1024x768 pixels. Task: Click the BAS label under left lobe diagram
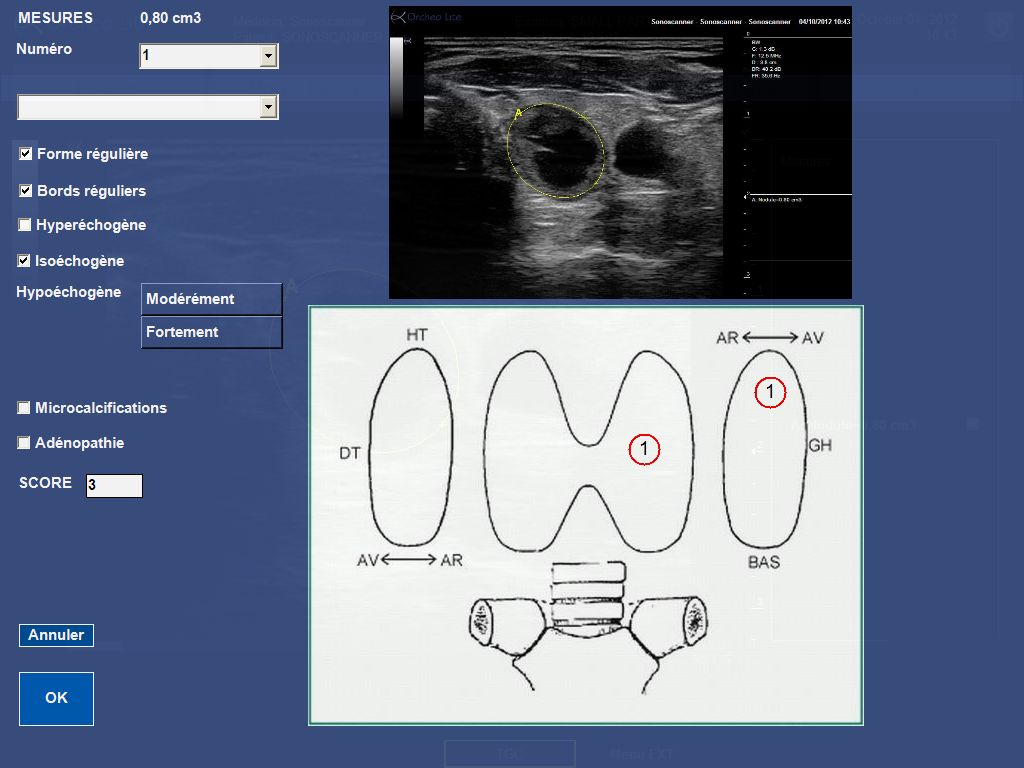click(x=764, y=562)
